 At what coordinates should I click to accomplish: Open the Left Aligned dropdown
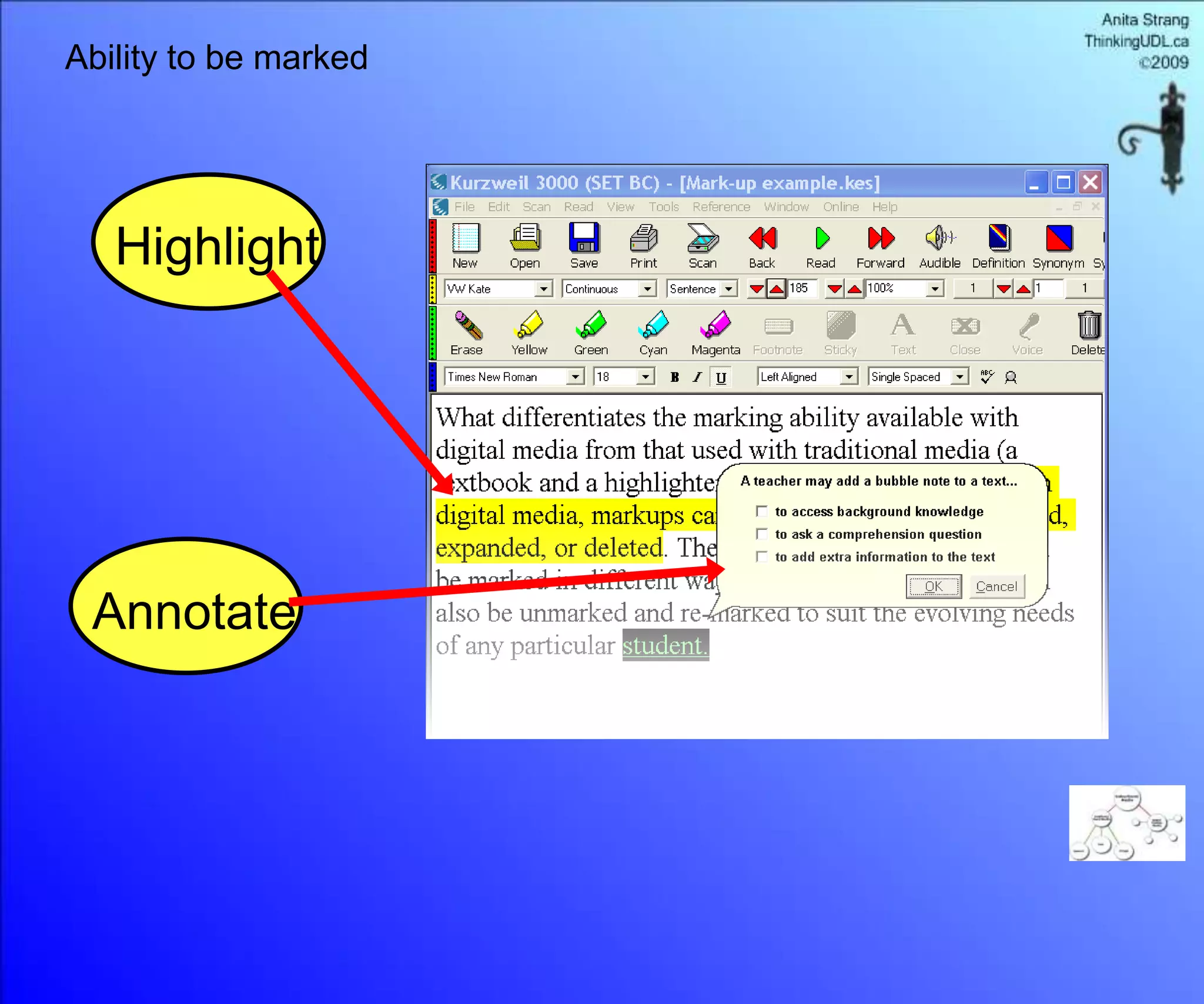(849, 376)
